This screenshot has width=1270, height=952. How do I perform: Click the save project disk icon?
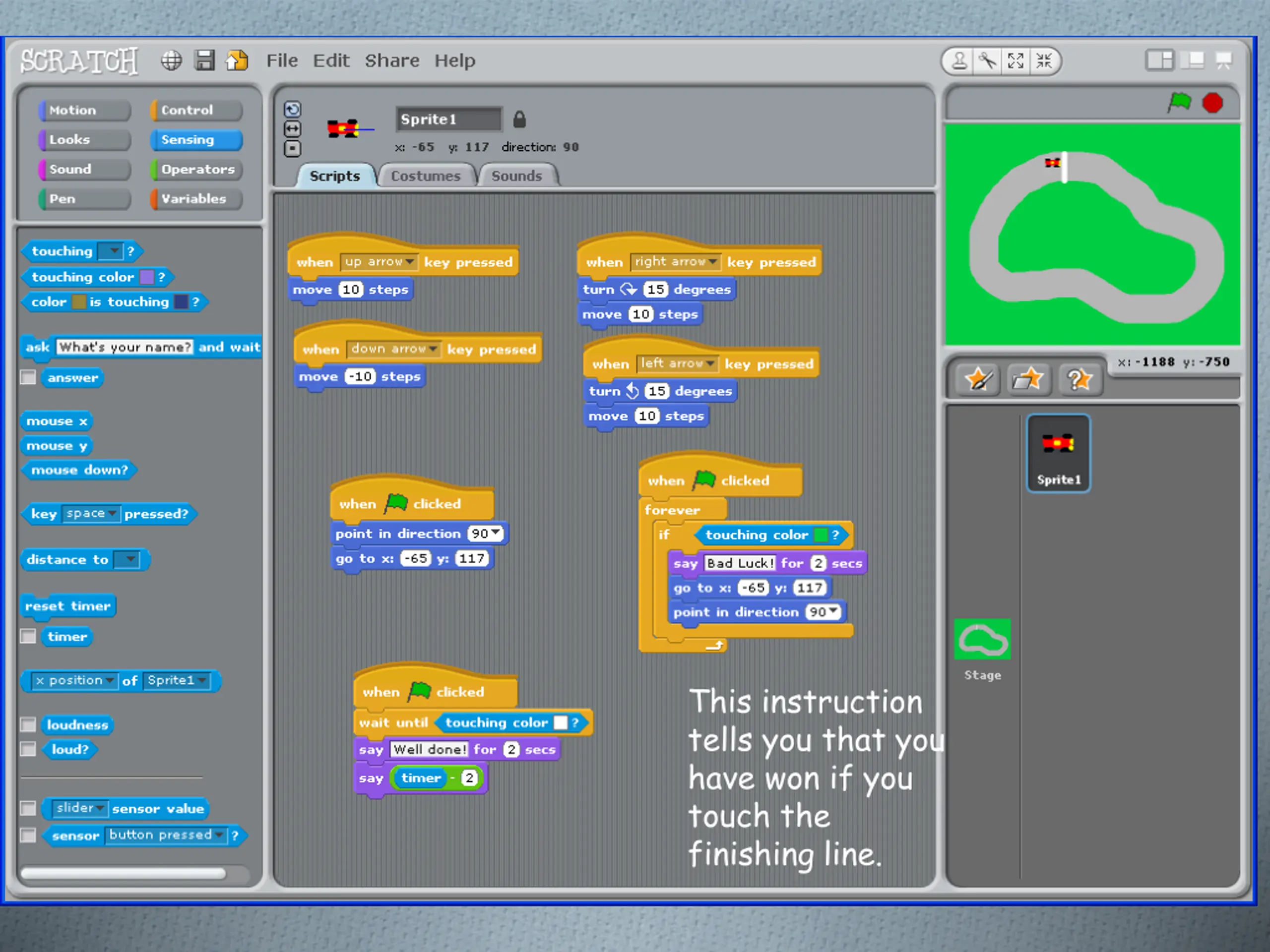[204, 60]
